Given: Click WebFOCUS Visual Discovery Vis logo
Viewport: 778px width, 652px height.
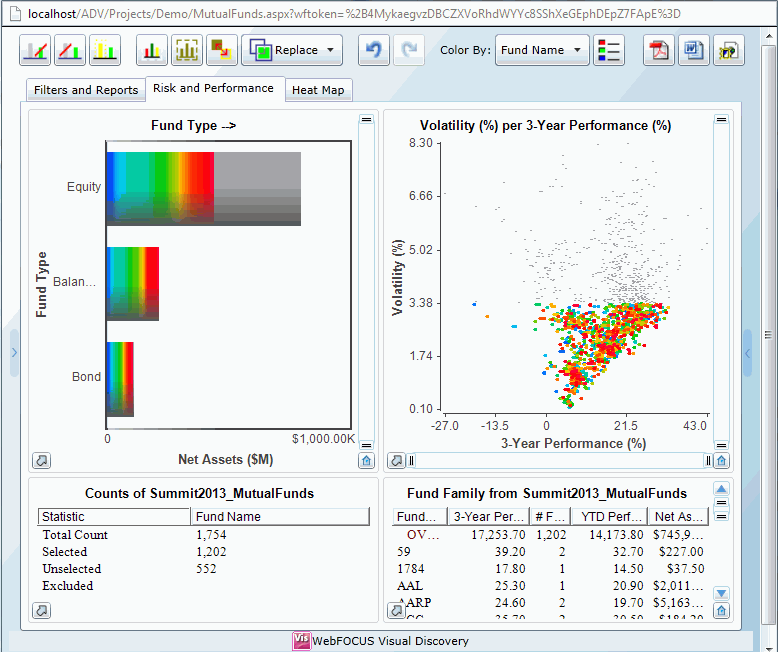Looking at the screenshot, I should [301, 641].
